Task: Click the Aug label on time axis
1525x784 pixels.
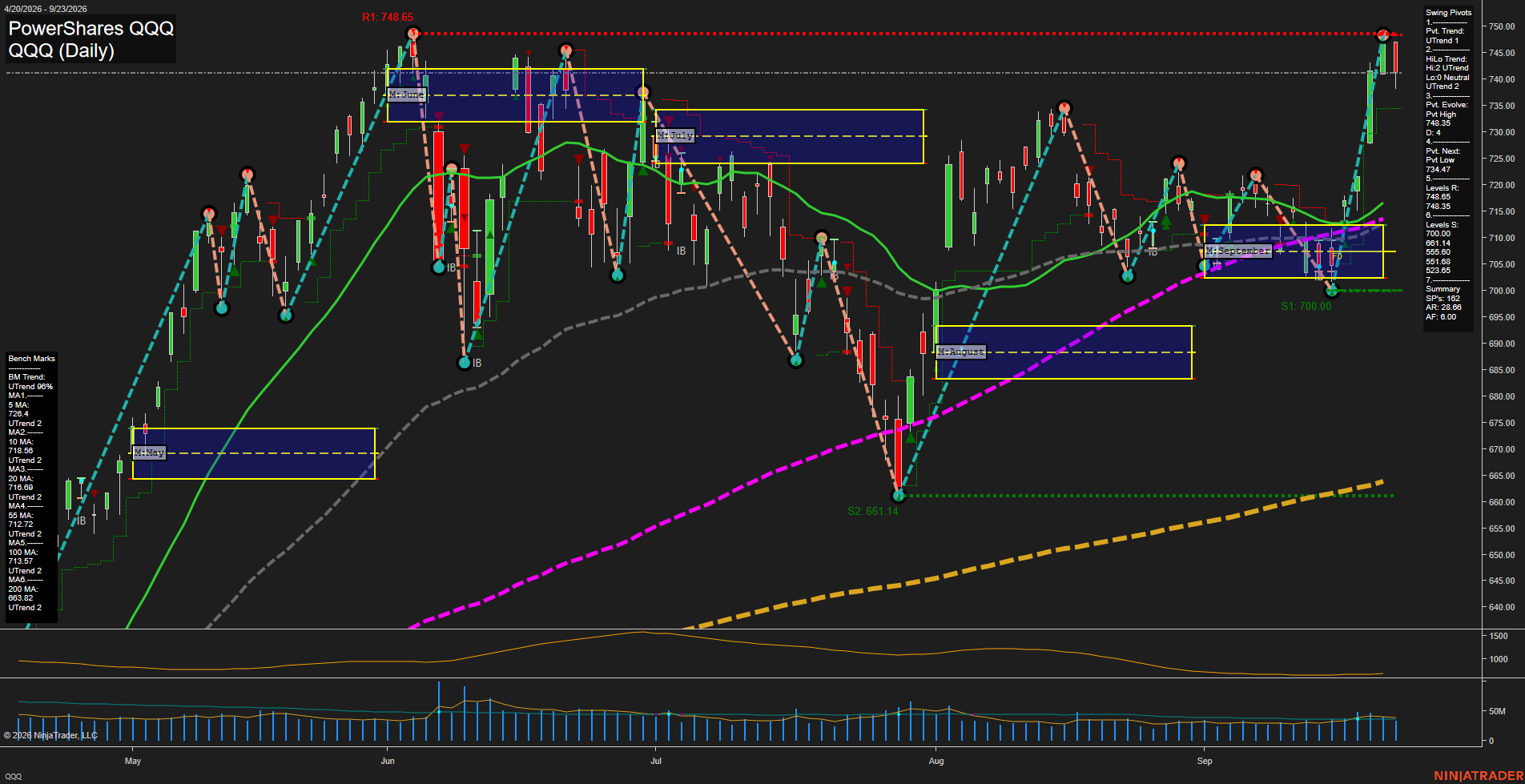Action: point(936,761)
